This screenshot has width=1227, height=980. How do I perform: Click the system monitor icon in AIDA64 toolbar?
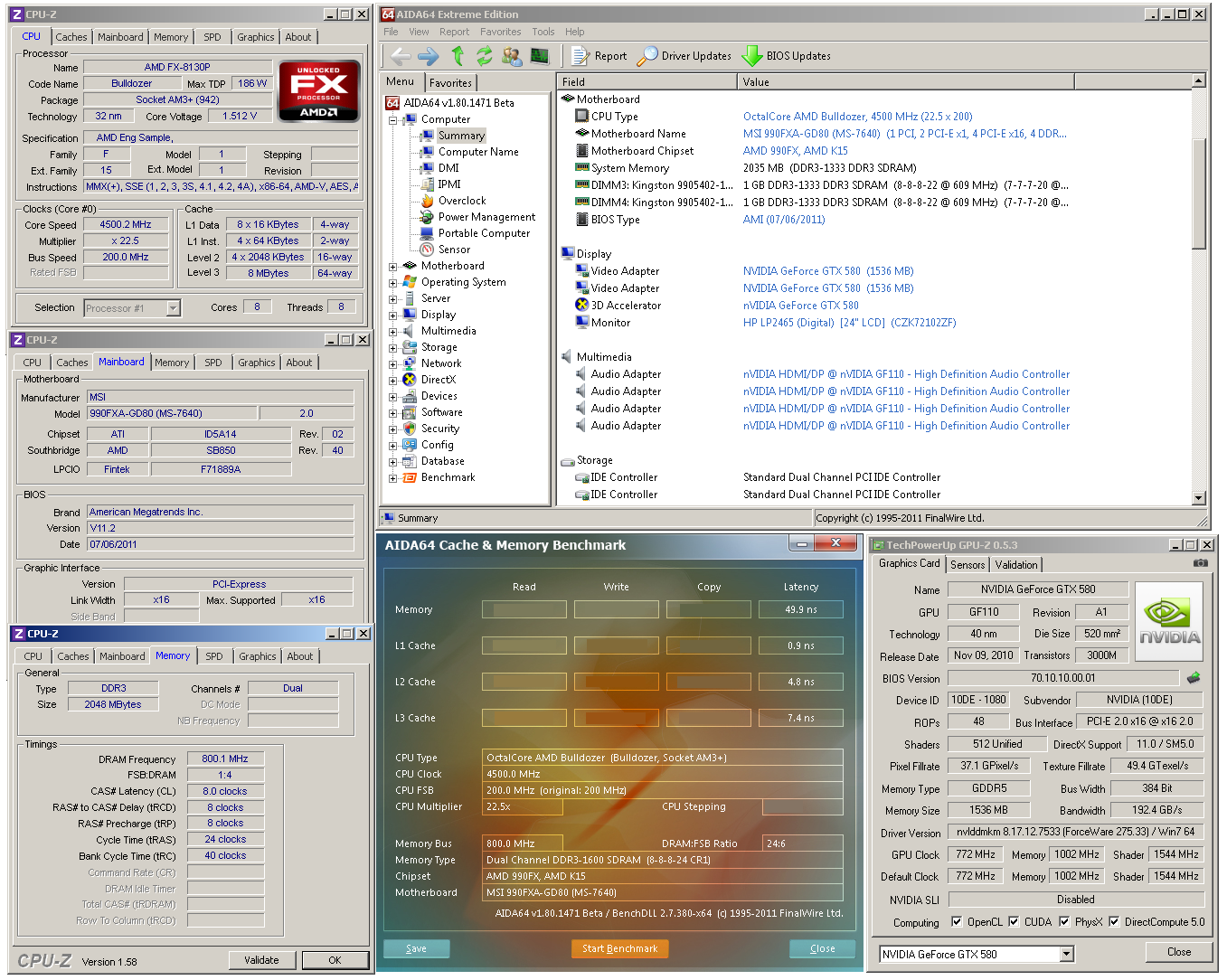click(x=540, y=56)
